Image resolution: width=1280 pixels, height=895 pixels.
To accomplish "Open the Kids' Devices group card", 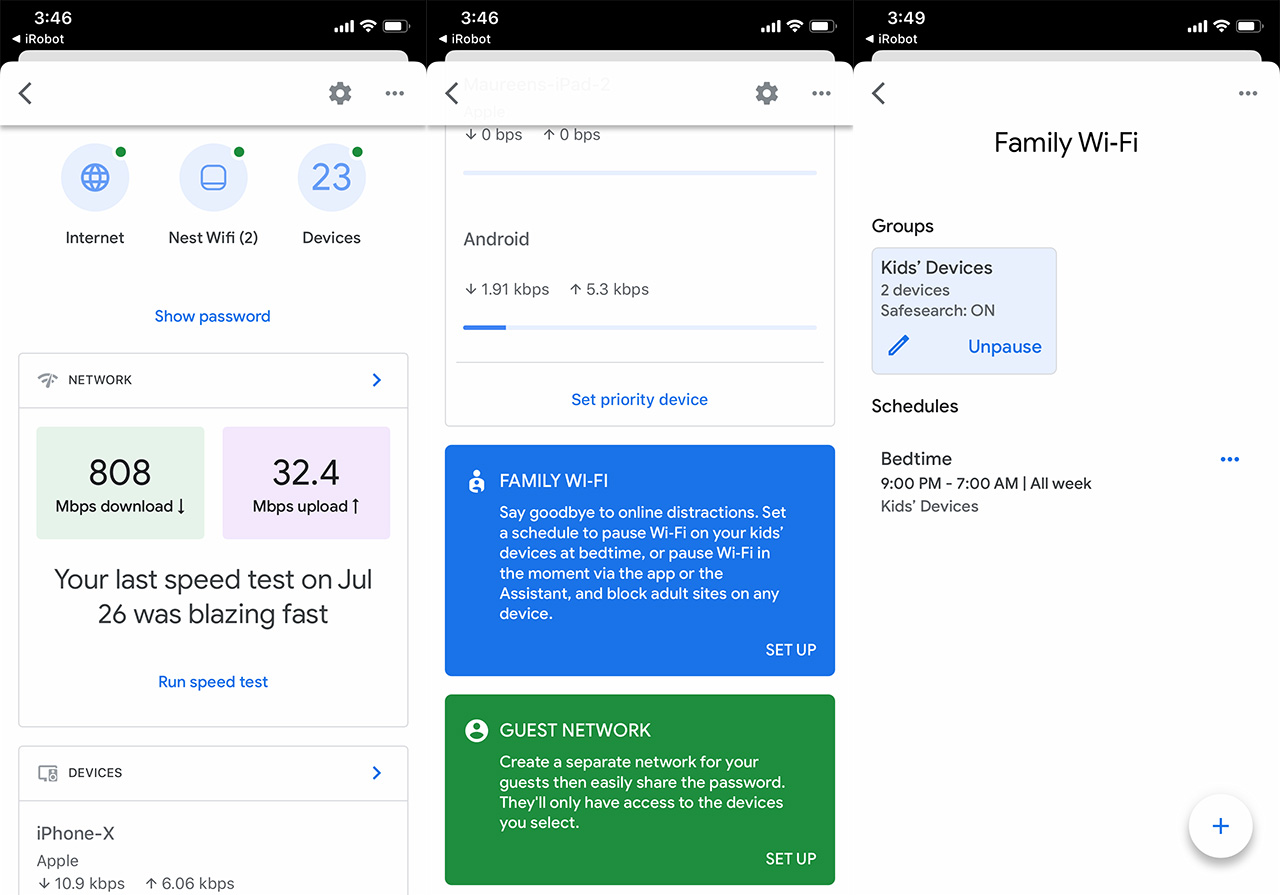I will [x=964, y=311].
